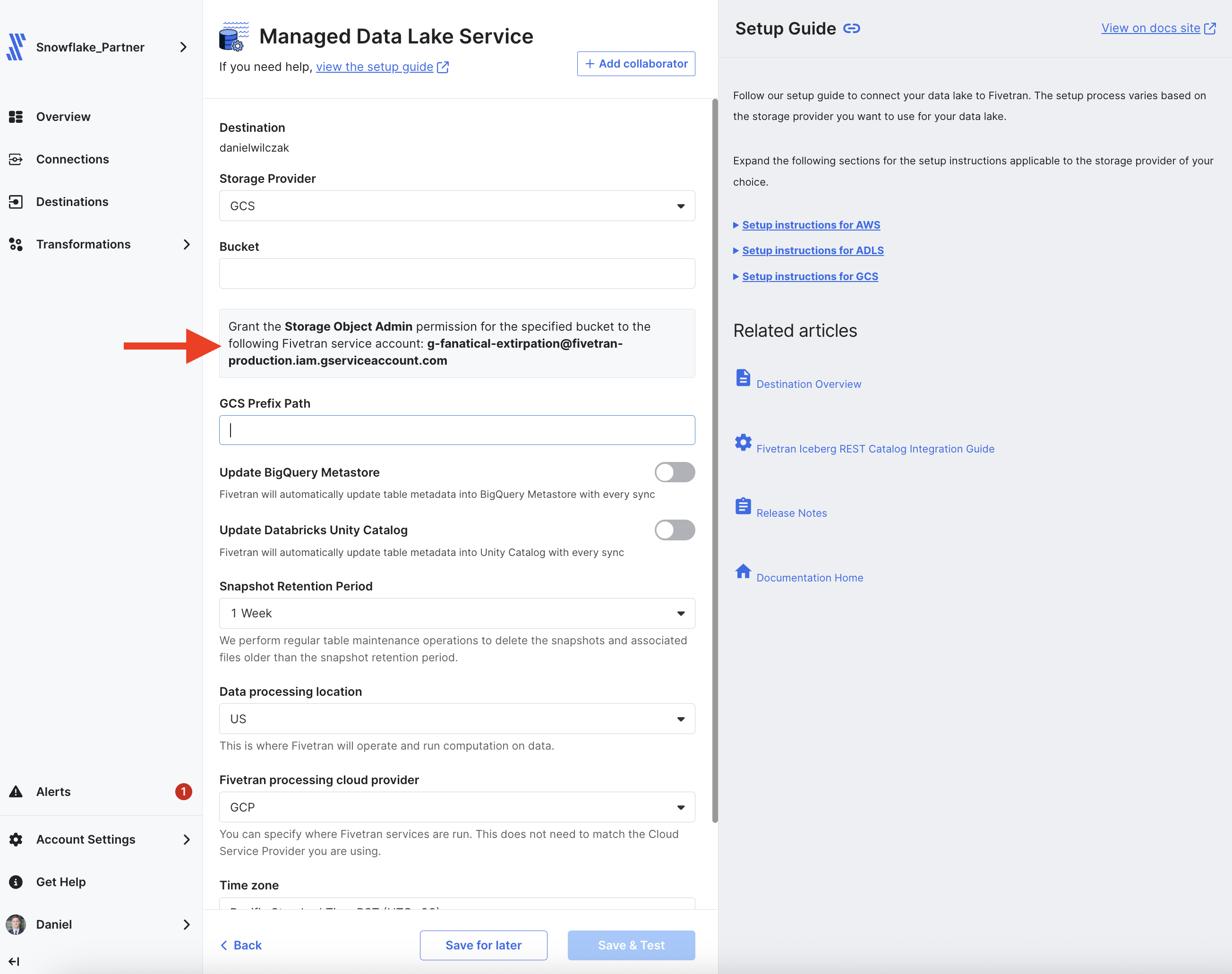Image resolution: width=1232 pixels, height=974 pixels.
Task: Open Documentation Home link
Action: [809, 578]
